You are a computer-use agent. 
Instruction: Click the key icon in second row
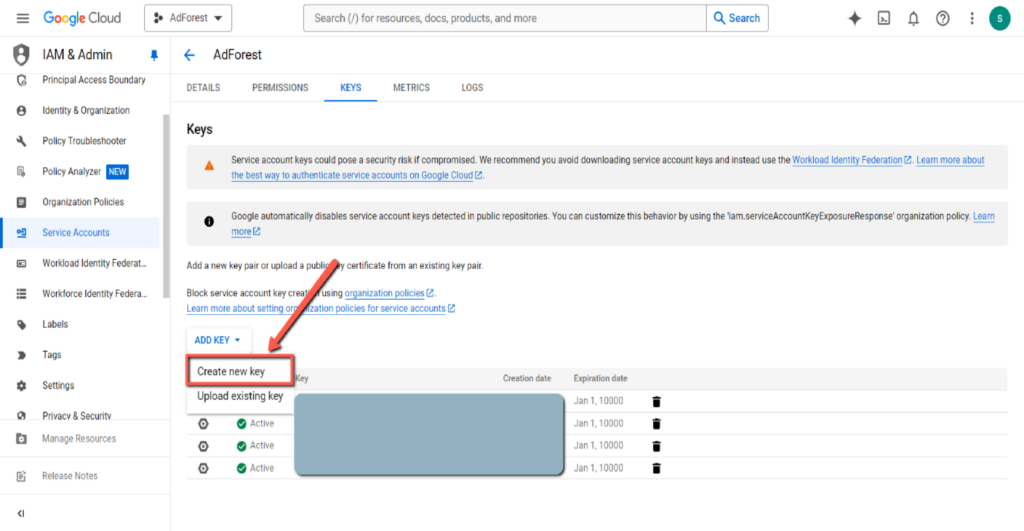pyautogui.click(x=203, y=424)
